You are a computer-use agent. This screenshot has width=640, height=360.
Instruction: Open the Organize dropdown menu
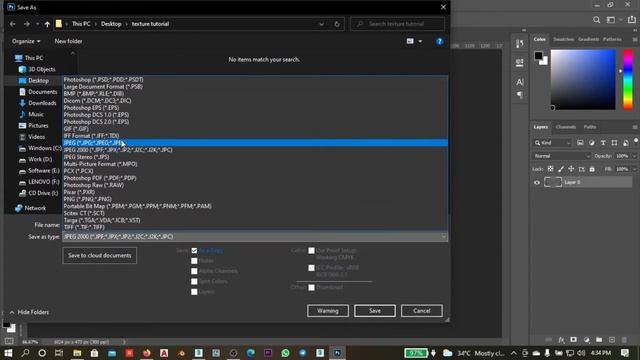(26, 41)
